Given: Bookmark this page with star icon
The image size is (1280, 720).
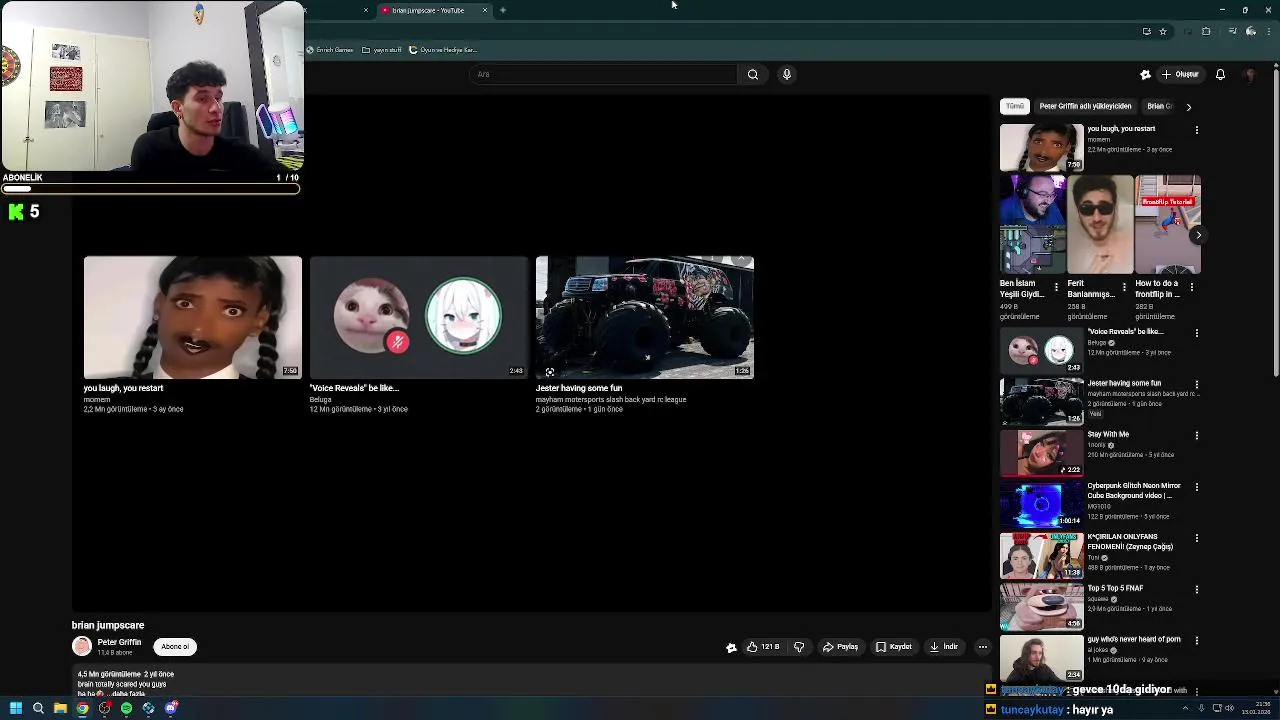Looking at the screenshot, I should coord(1163,31).
